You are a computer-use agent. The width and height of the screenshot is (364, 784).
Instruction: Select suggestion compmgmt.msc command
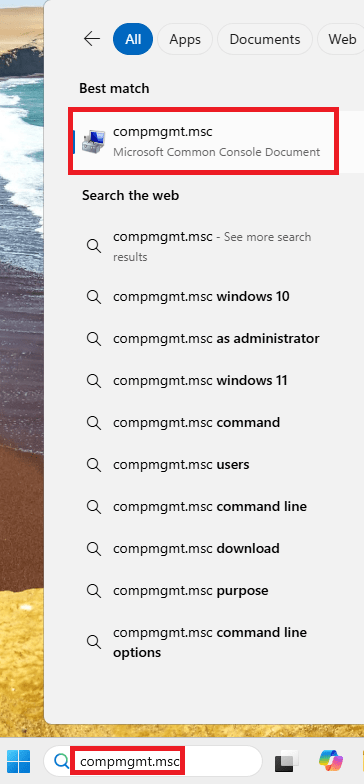pos(196,422)
